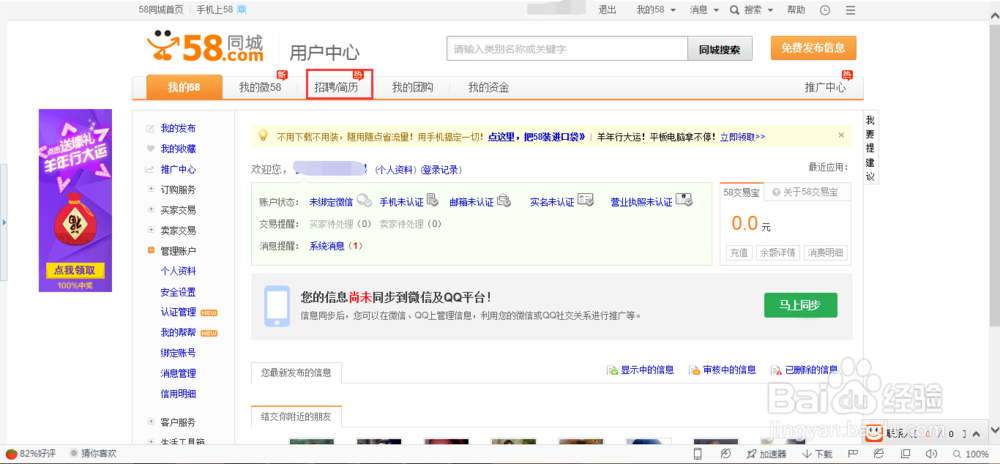Open the 帮助 link
1000x464 pixels.
tap(796, 10)
